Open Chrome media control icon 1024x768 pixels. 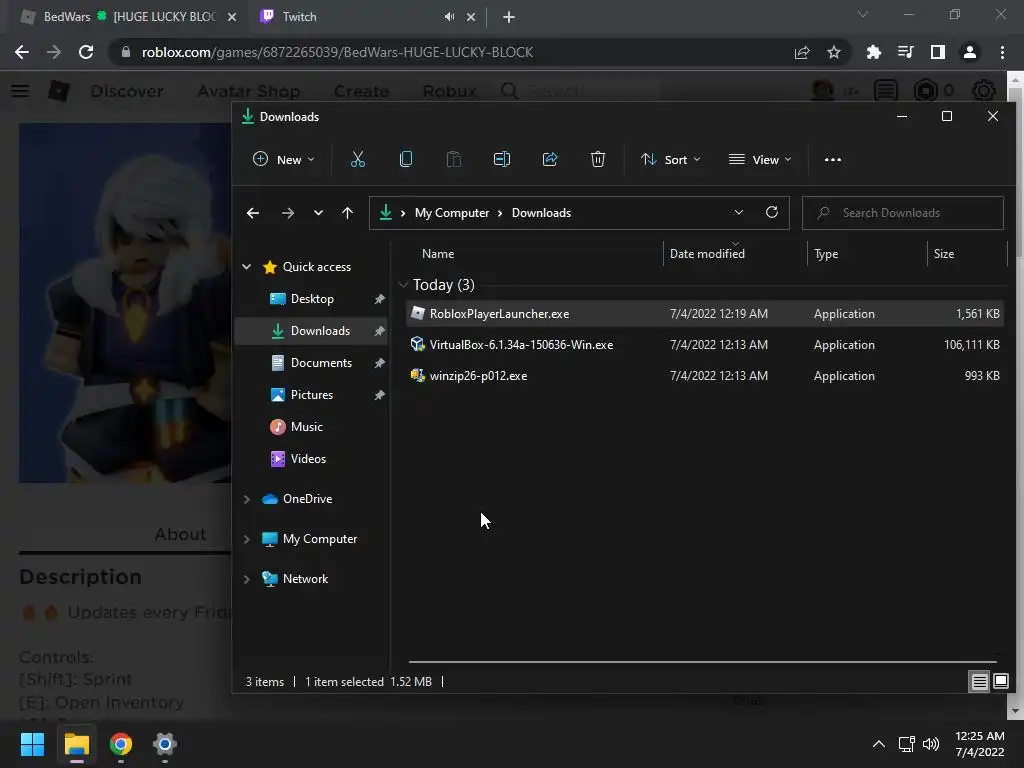905,52
